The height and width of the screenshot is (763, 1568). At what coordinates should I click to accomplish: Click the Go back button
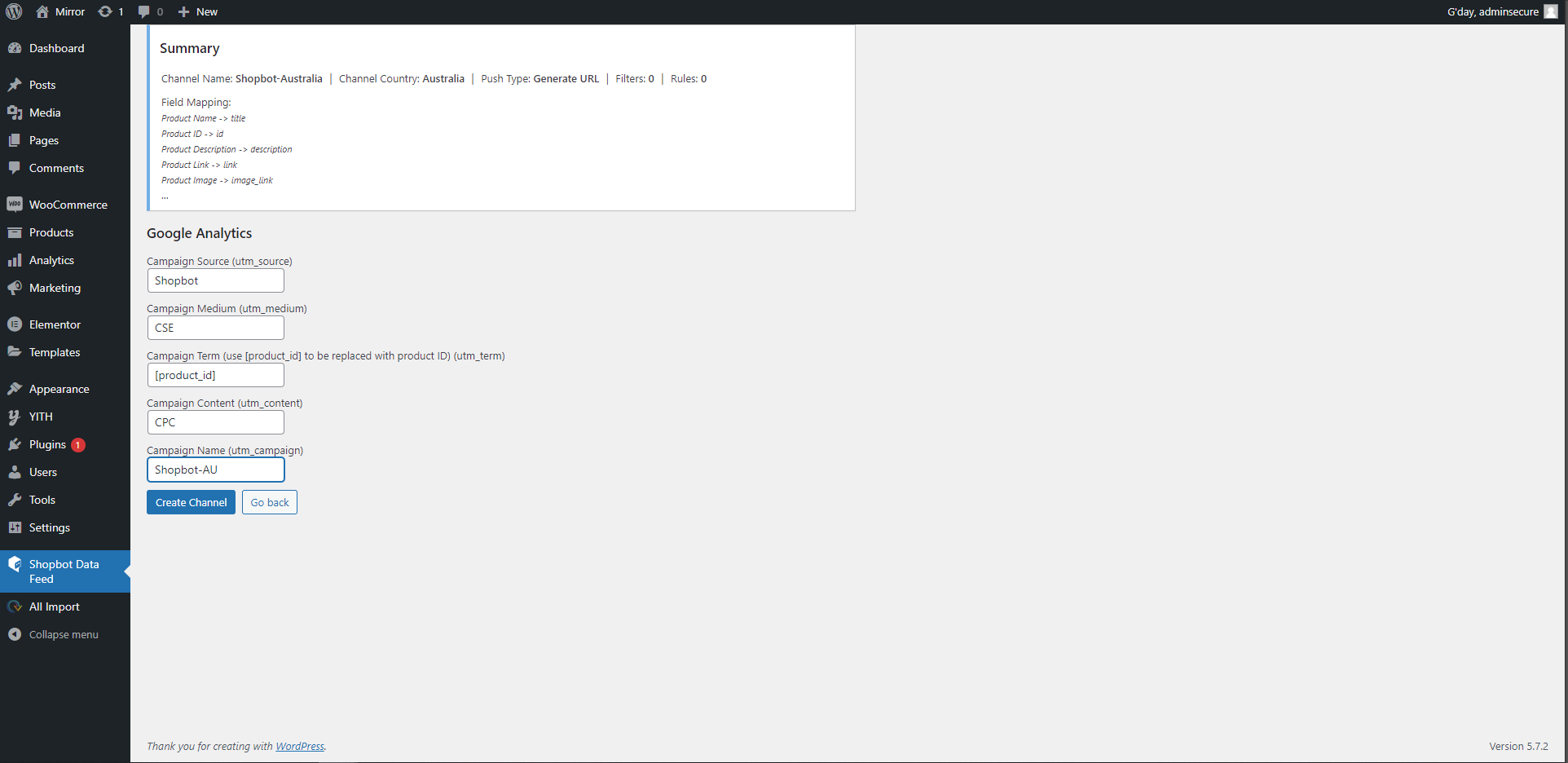coord(270,502)
